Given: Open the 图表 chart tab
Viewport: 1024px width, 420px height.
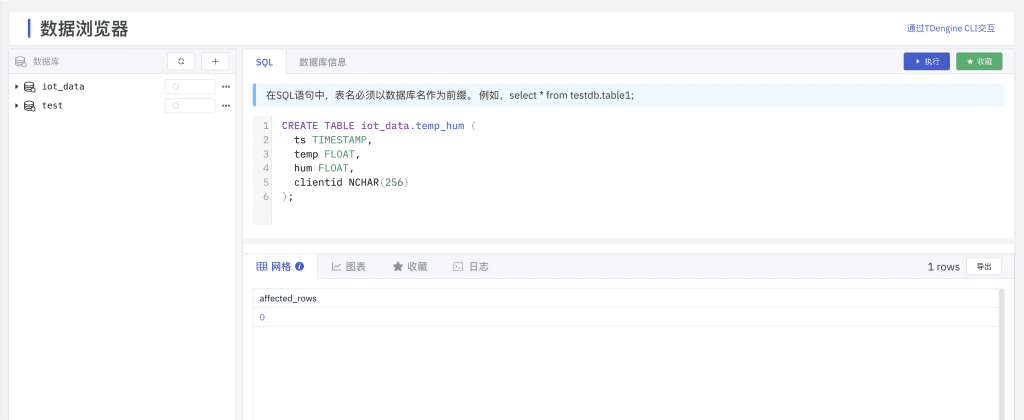Looking at the screenshot, I should [349, 267].
